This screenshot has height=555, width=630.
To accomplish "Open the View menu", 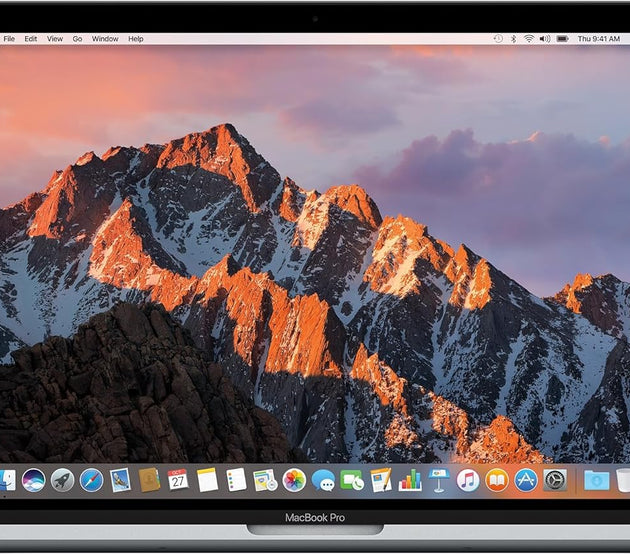I will [55, 39].
